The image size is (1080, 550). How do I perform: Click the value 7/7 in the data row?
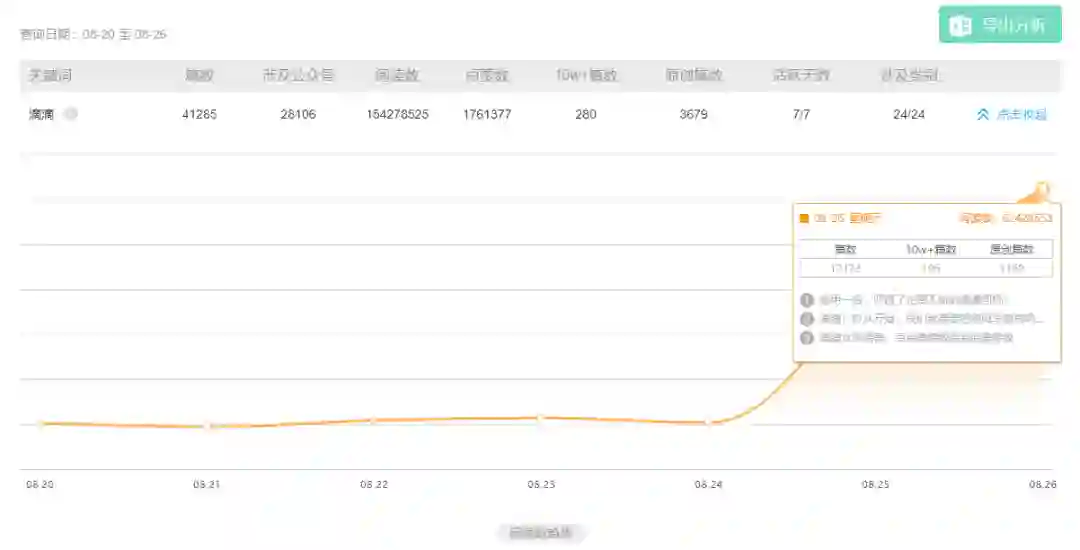click(x=801, y=114)
